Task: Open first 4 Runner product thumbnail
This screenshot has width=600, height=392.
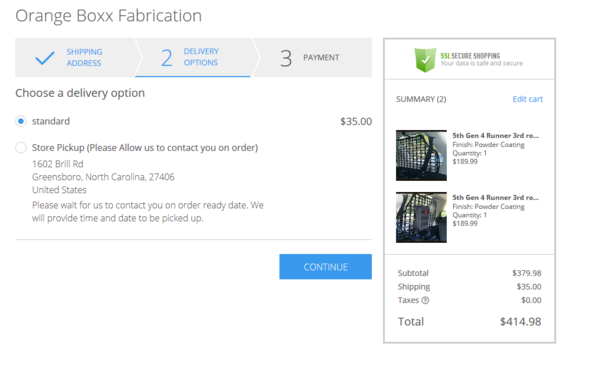Action: (x=421, y=155)
